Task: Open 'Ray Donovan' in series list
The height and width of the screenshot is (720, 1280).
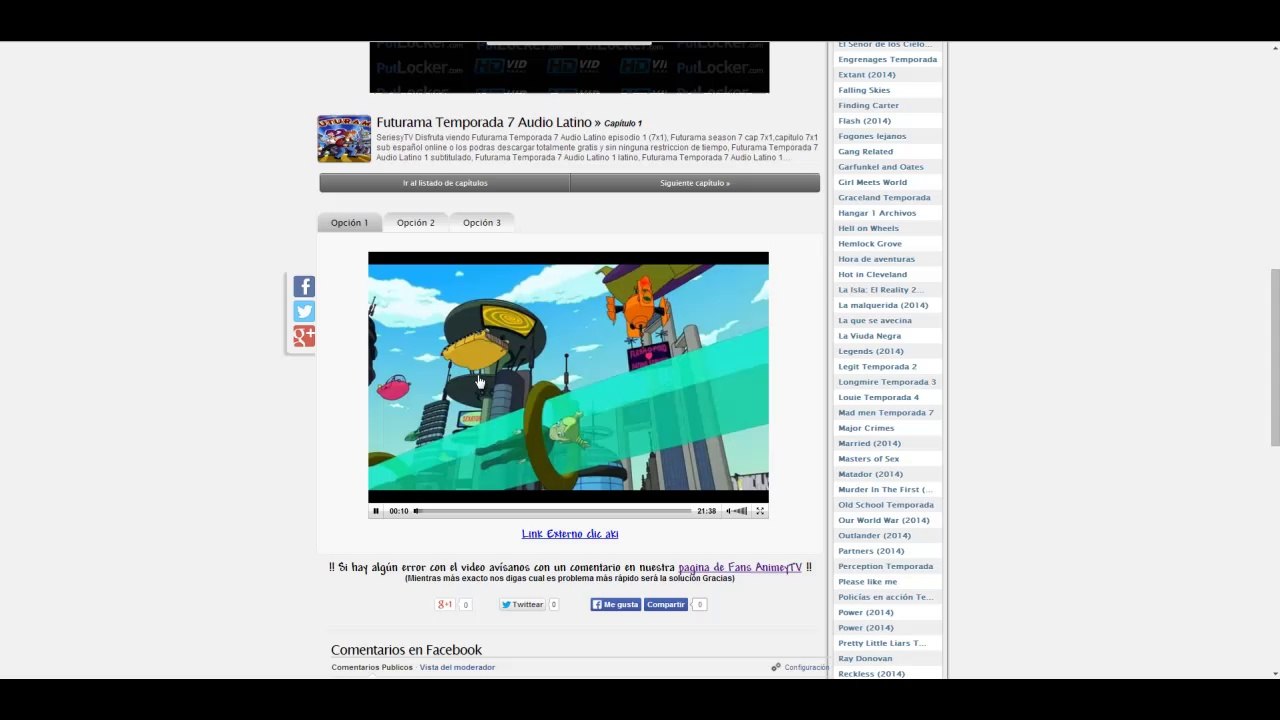Action: (866, 659)
